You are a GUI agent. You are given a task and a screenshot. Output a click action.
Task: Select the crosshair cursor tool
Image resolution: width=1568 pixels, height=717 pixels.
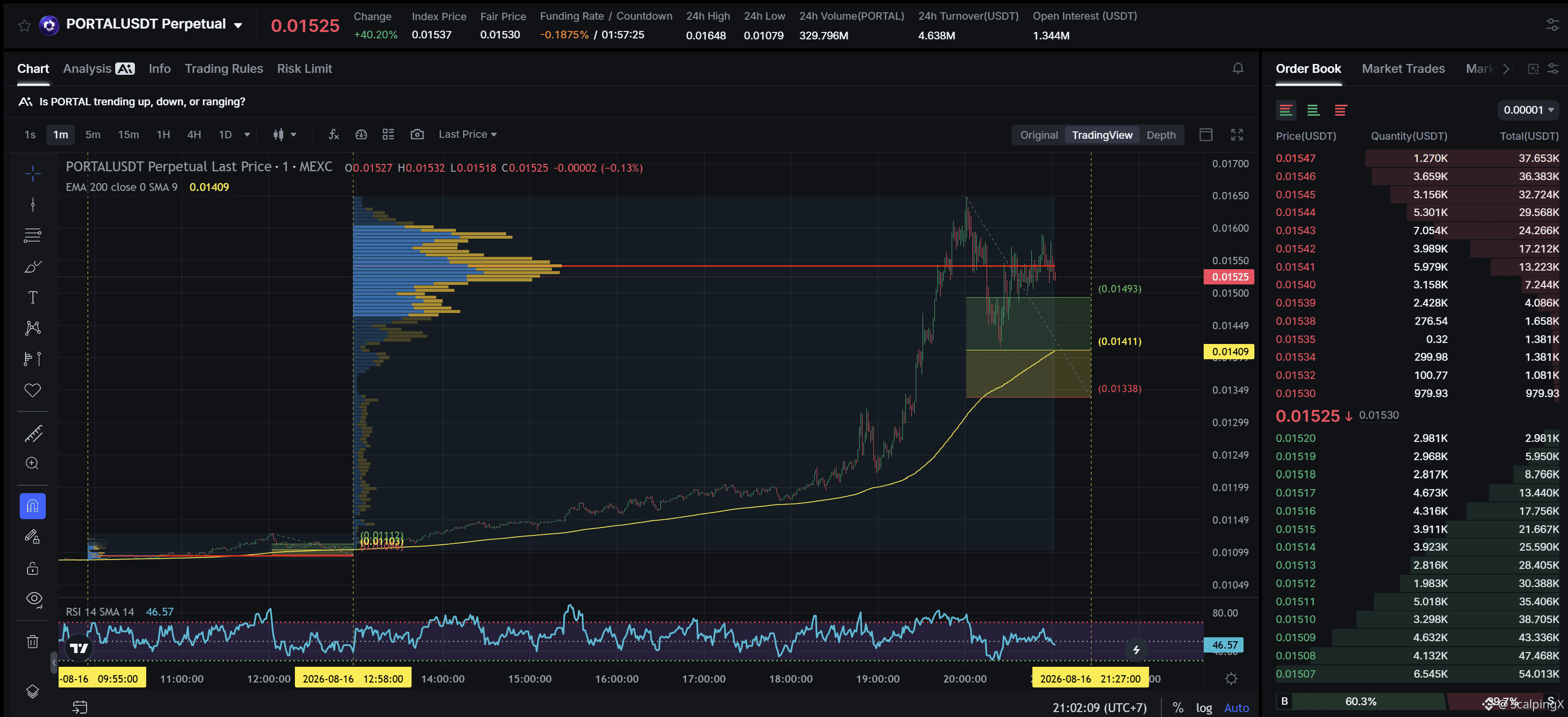(x=33, y=173)
